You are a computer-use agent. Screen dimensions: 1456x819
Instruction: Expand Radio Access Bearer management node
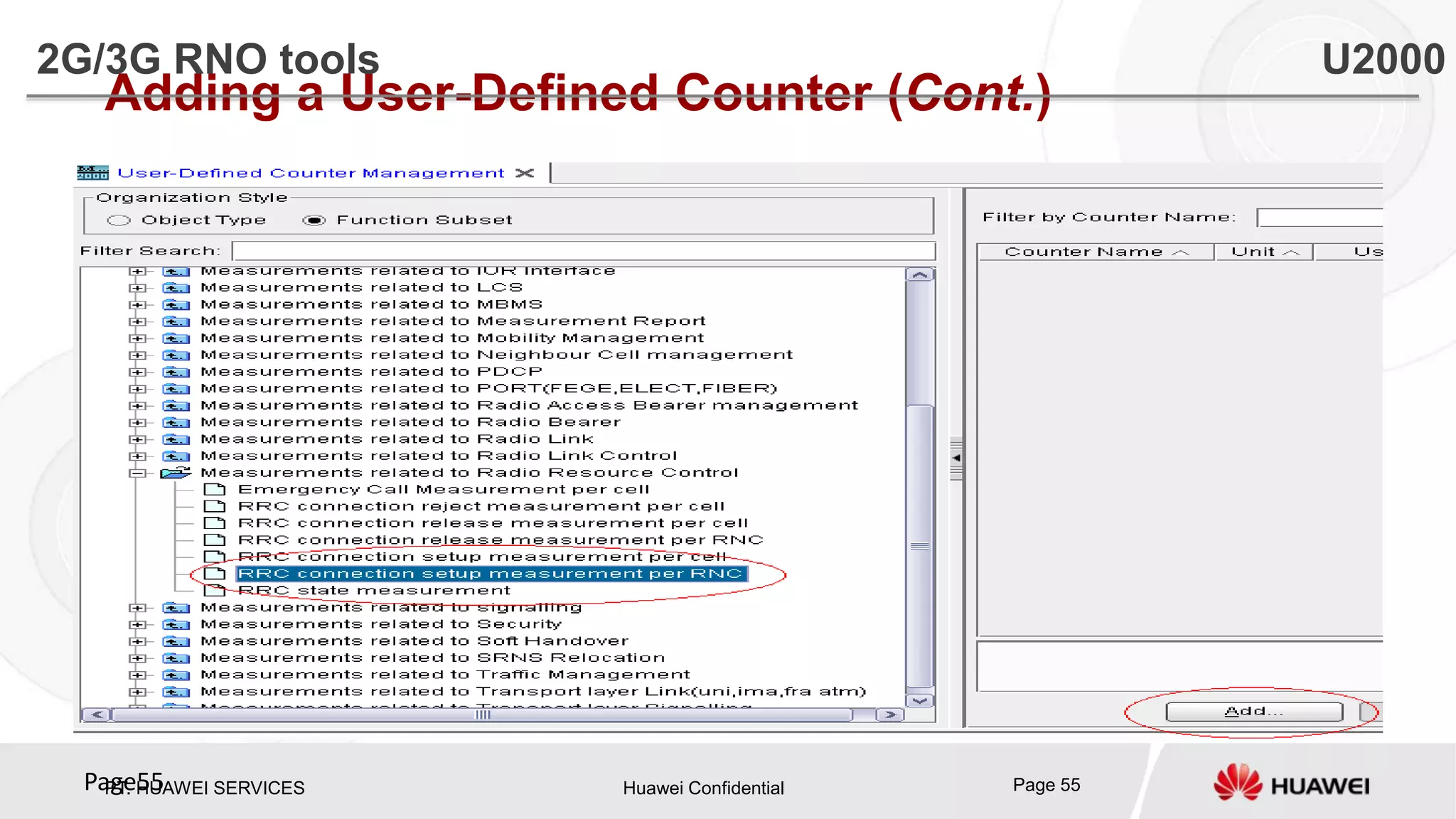coord(138,406)
